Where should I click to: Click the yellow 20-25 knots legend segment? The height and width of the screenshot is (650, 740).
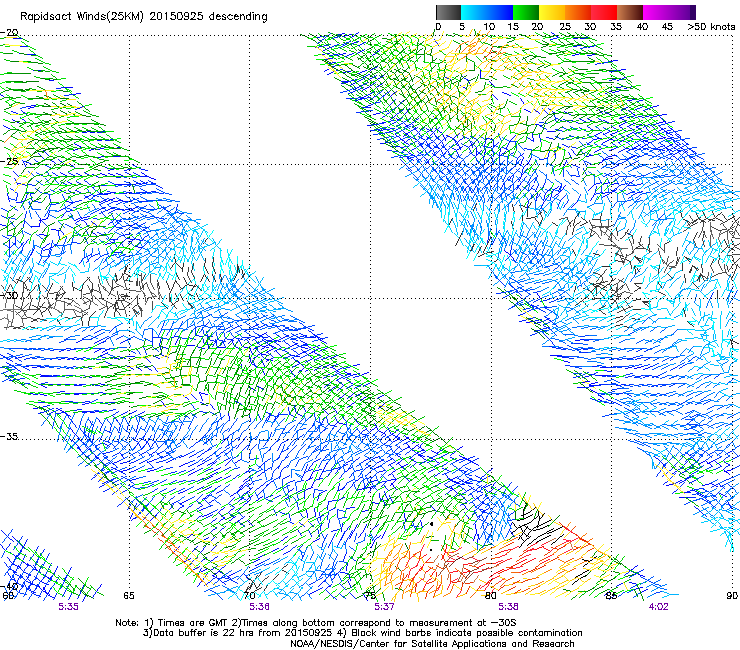[552, 12]
